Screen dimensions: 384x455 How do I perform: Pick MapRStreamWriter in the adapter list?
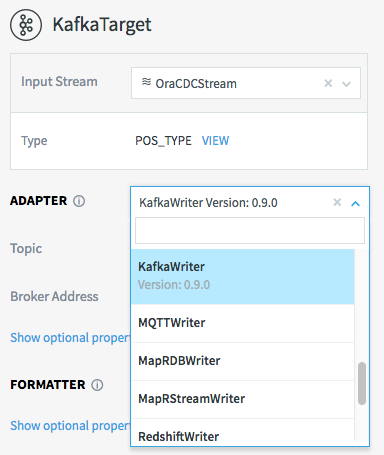pos(243,399)
